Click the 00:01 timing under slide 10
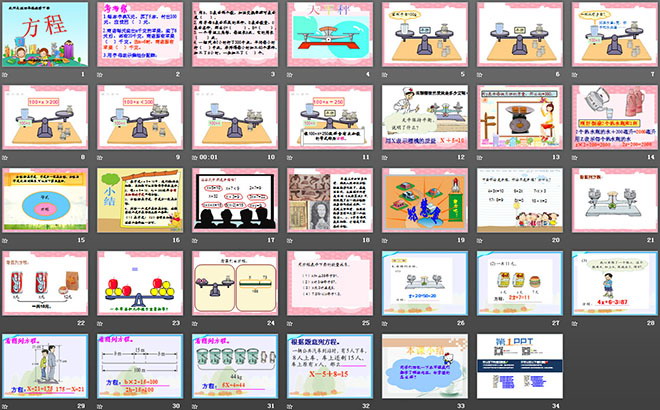Screen dimensions: 660x410 pyautogui.click(x=209, y=157)
